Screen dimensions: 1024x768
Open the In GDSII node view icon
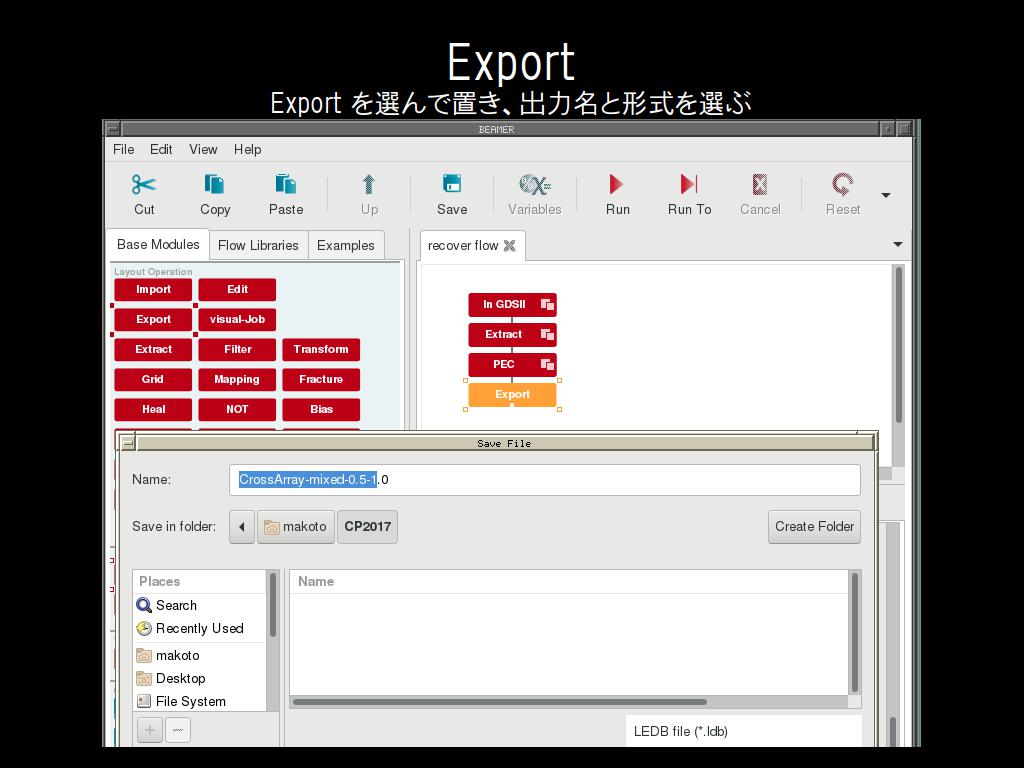[547, 304]
